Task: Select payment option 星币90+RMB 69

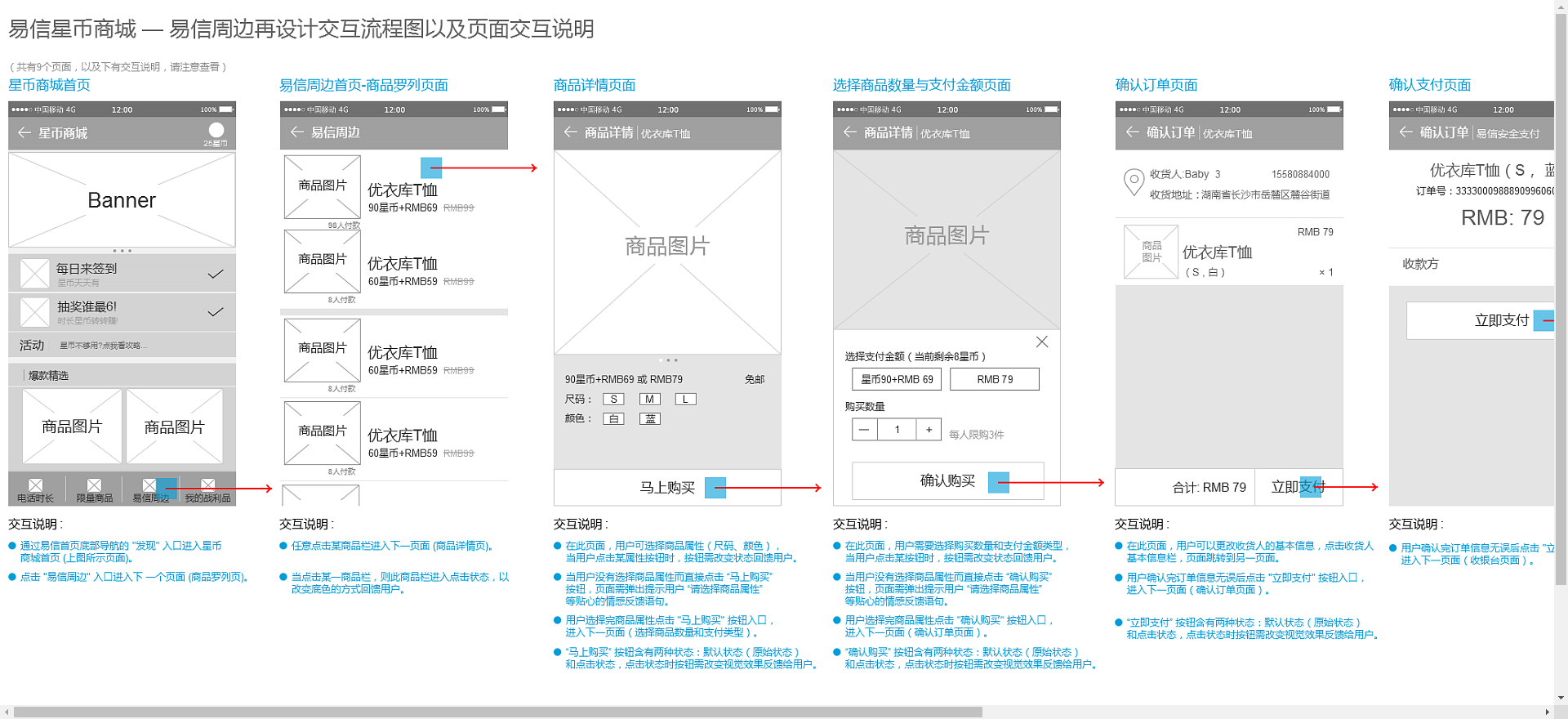Action: (x=897, y=379)
